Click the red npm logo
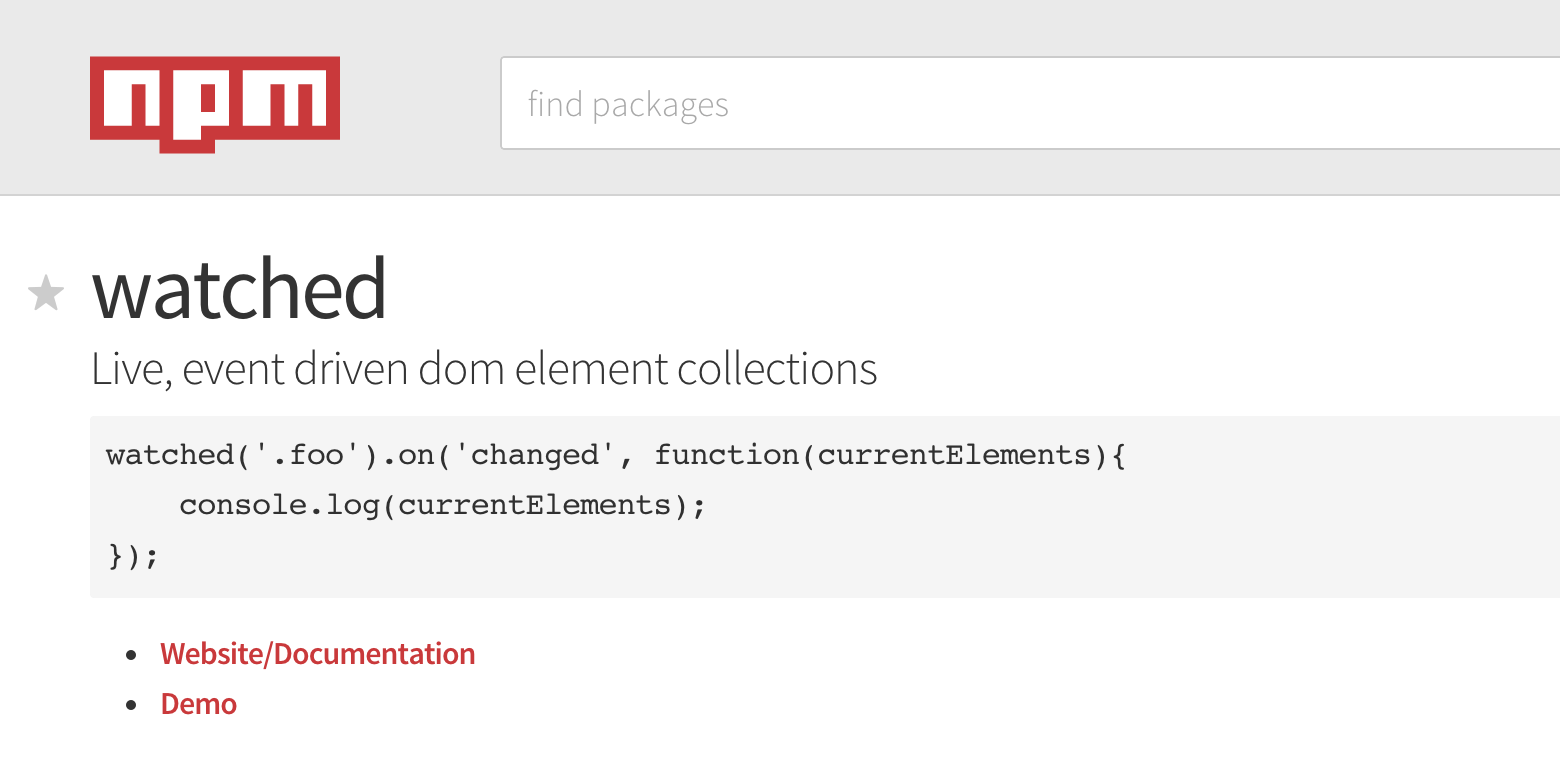1560x772 pixels. click(x=215, y=104)
